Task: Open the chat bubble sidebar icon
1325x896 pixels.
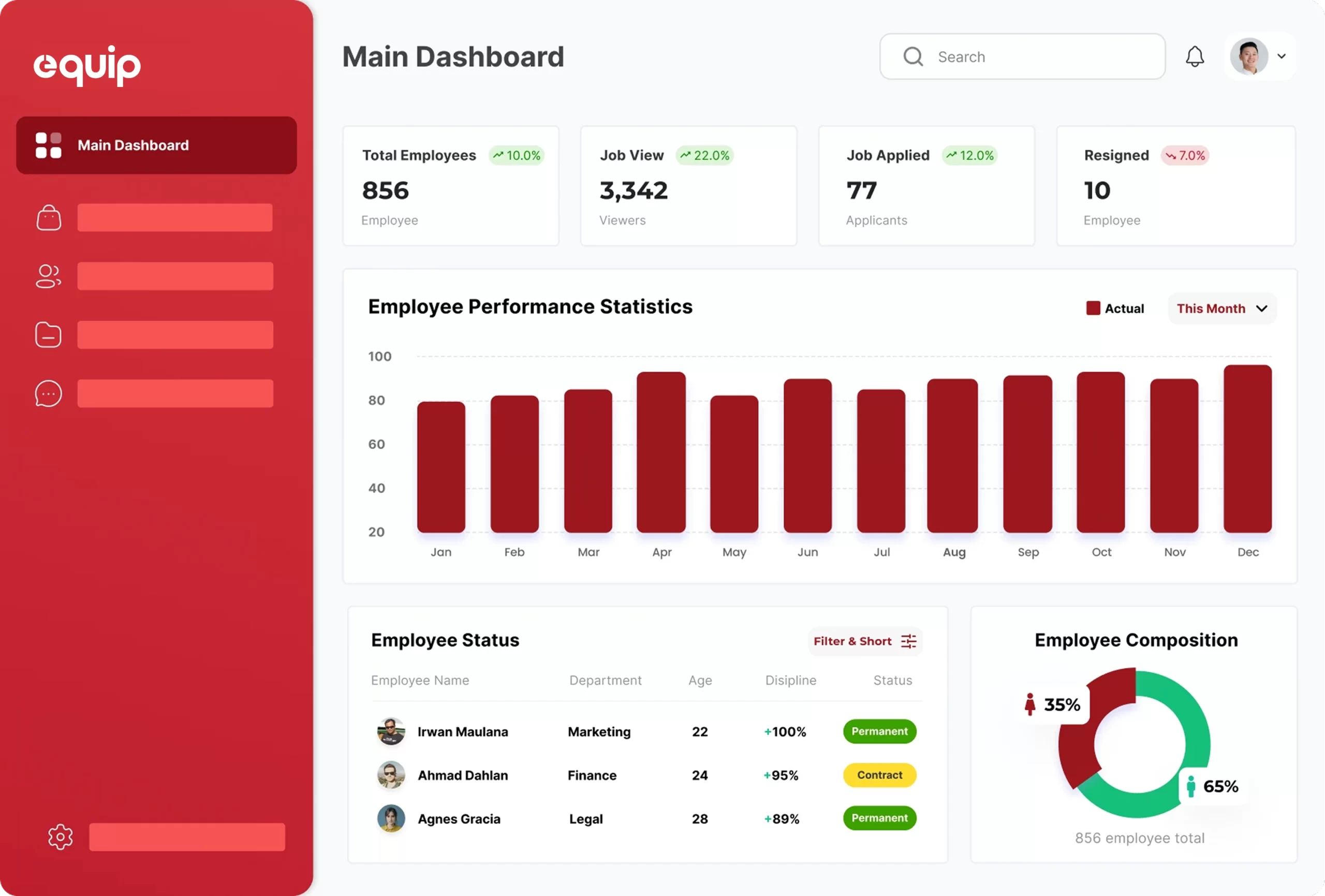Action: pos(49,393)
